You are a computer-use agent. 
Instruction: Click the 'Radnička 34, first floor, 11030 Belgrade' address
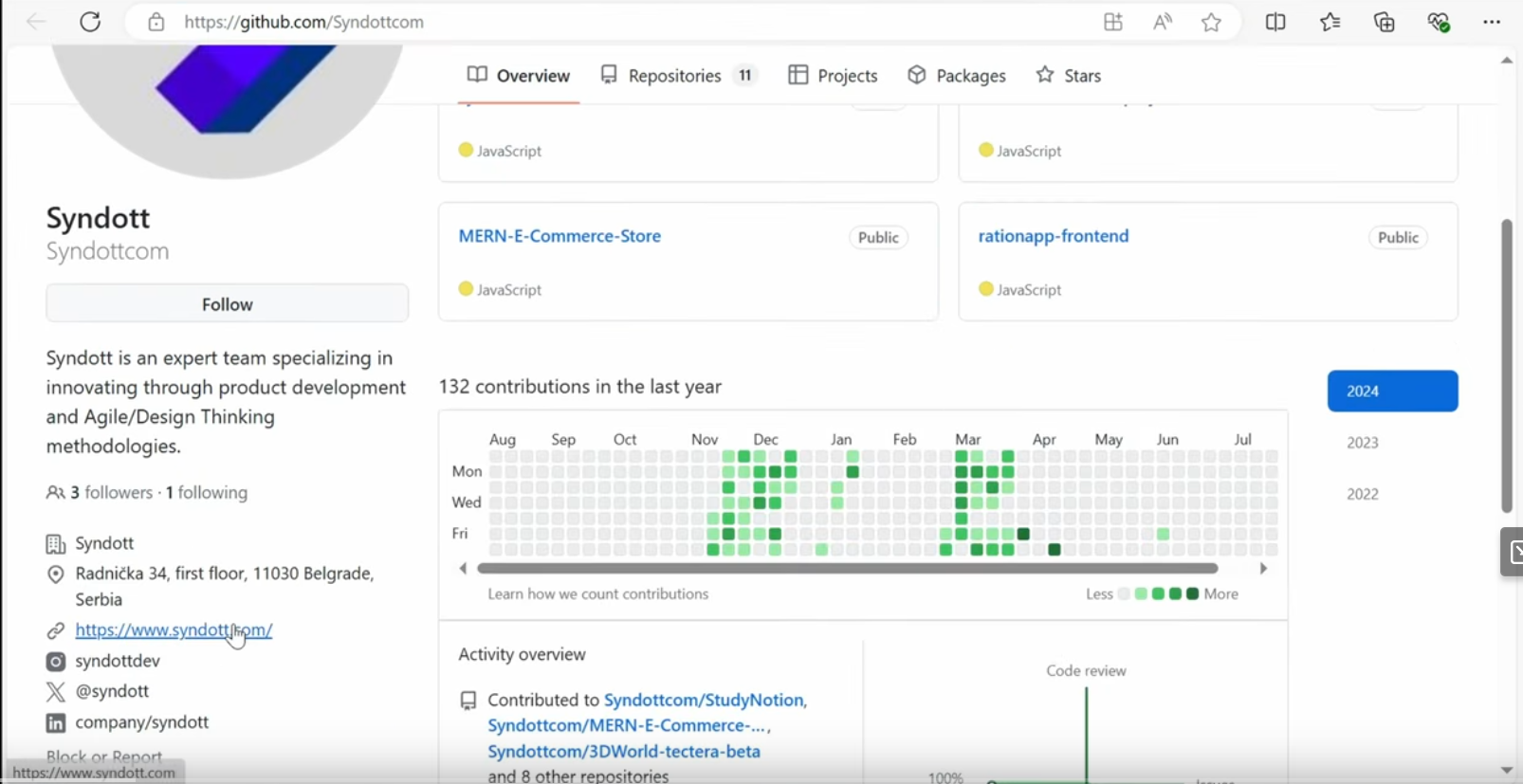(x=225, y=587)
